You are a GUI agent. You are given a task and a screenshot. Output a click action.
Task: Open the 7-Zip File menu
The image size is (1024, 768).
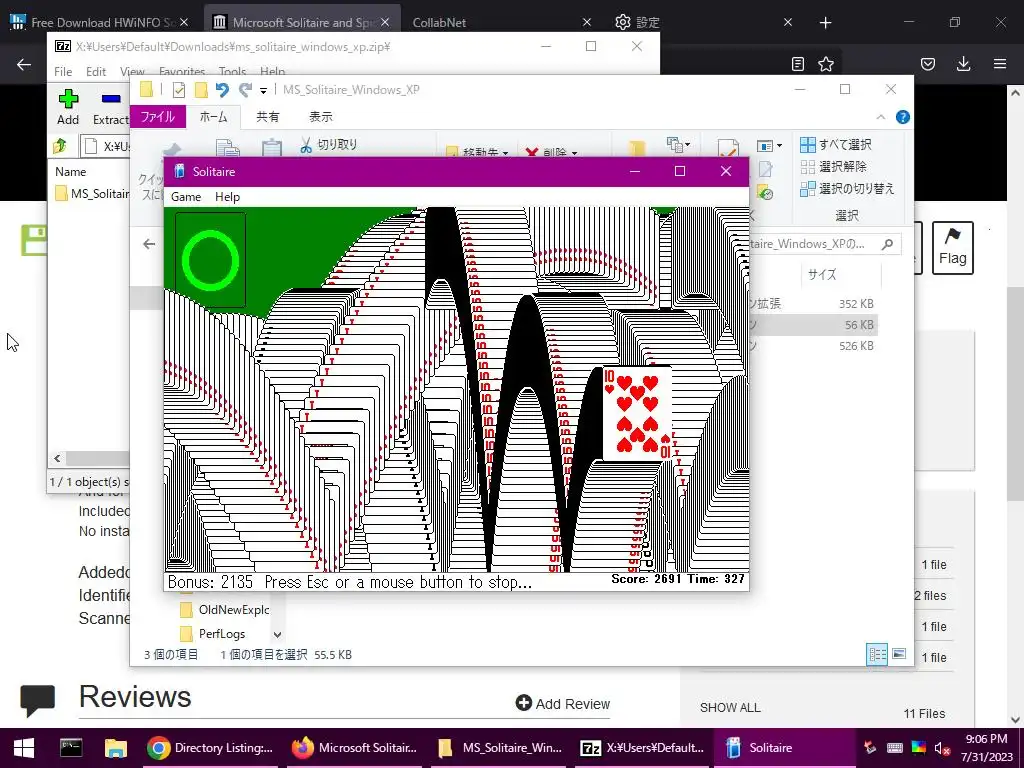(63, 71)
